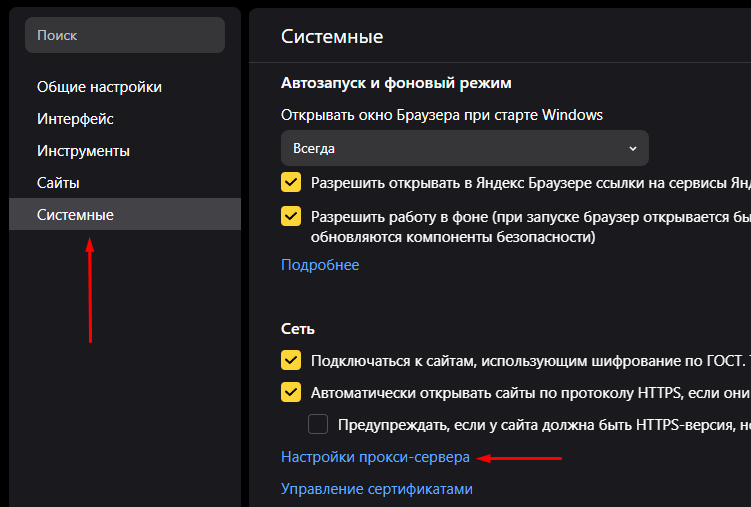
Task: Open Общие настройки section
Action: click(99, 87)
